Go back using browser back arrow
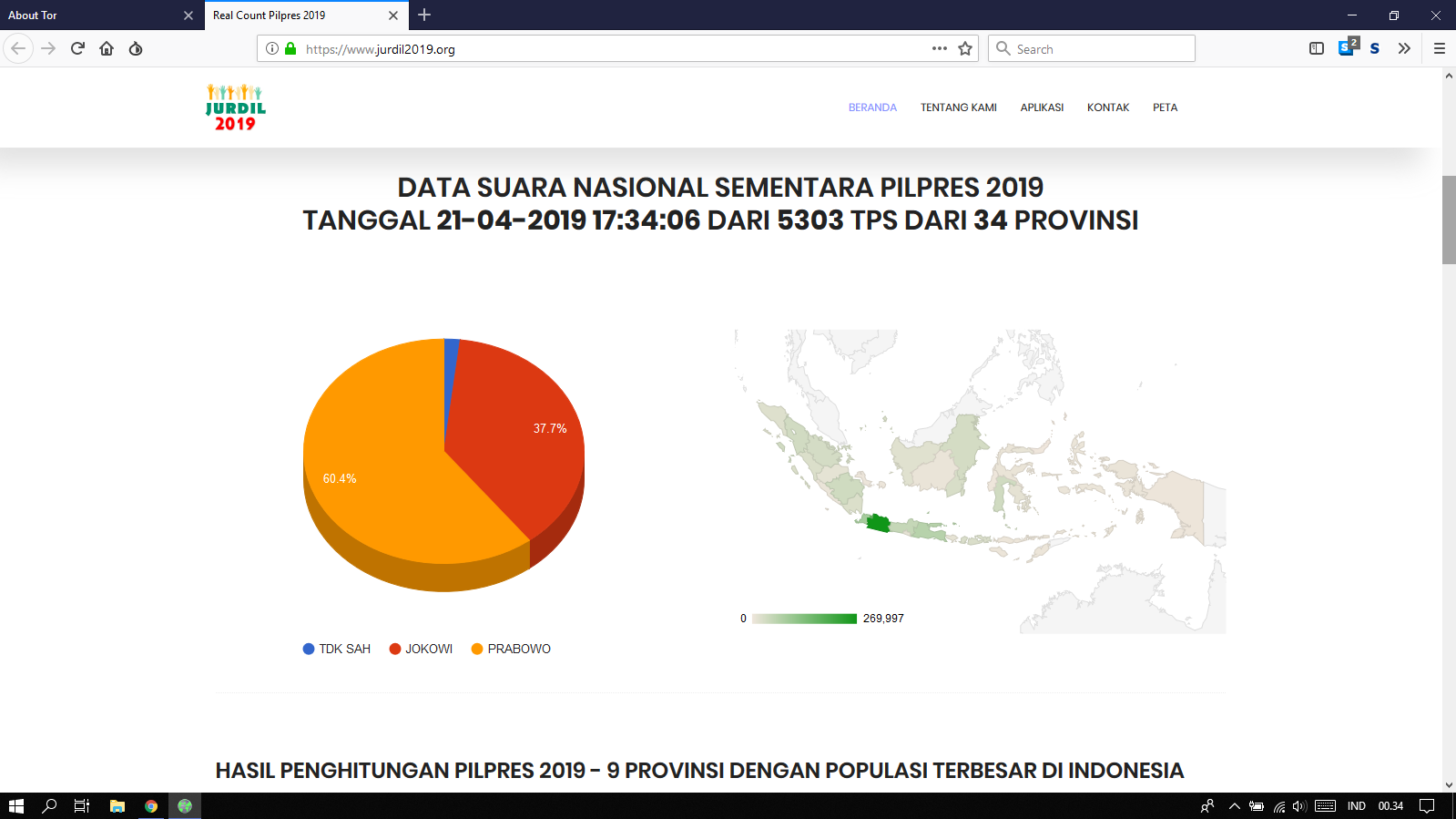Image resolution: width=1456 pixels, height=819 pixels. click(x=18, y=48)
